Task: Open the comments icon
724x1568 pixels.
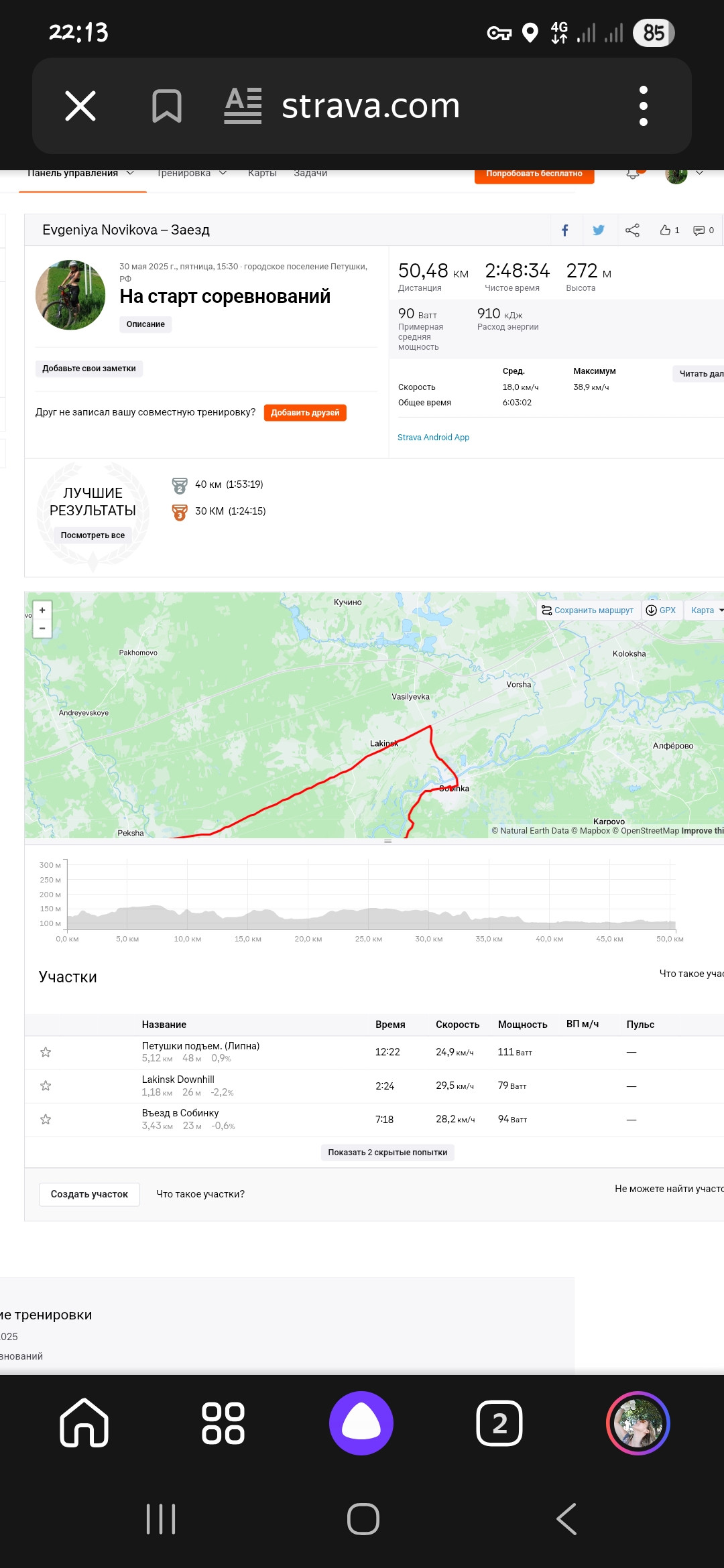Action: tap(703, 231)
